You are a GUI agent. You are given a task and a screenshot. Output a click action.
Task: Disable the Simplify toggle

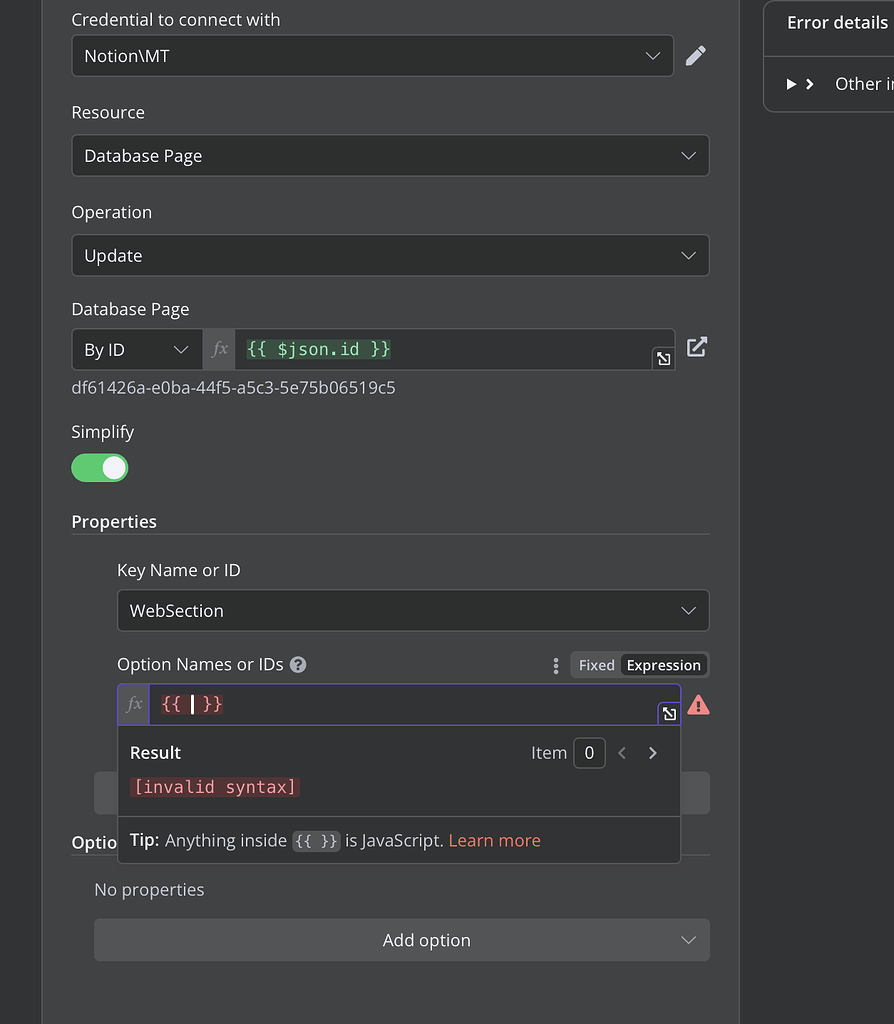(99, 467)
